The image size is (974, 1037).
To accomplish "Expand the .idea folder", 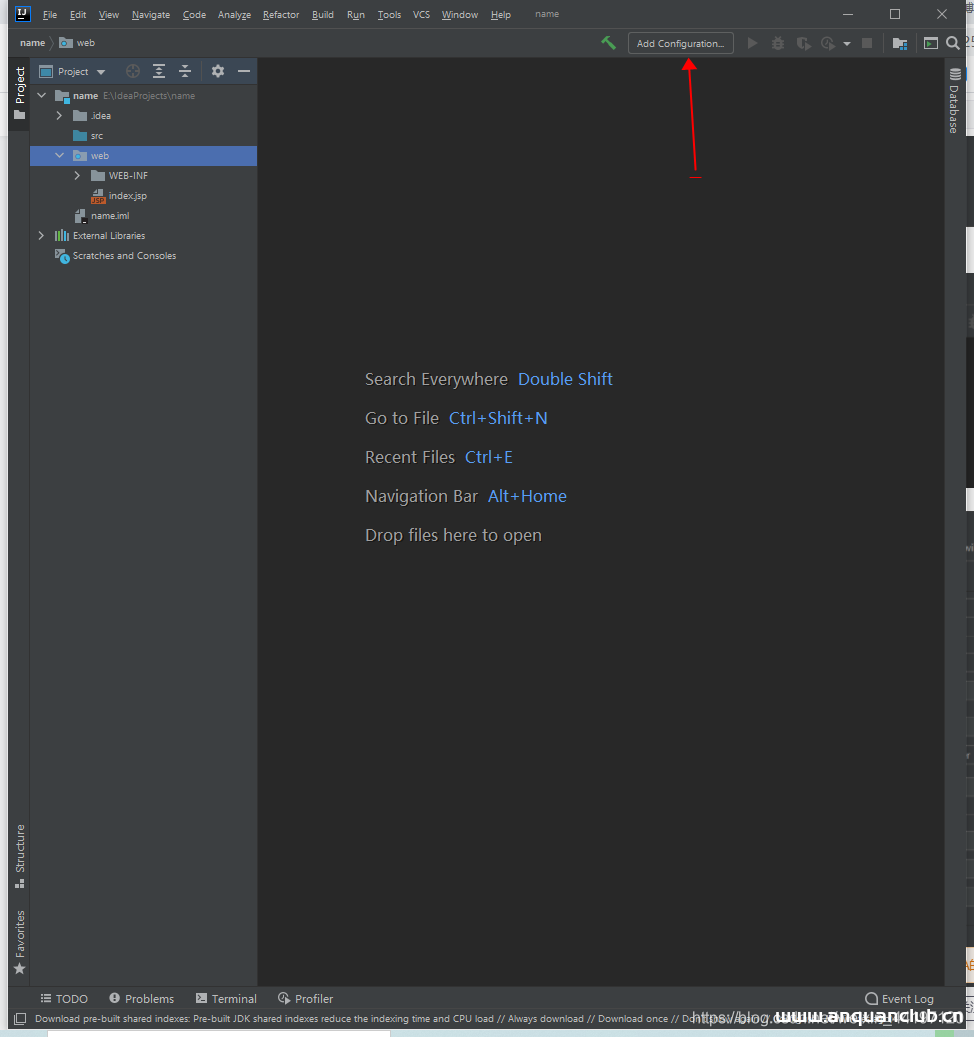I will (x=59, y=116).
